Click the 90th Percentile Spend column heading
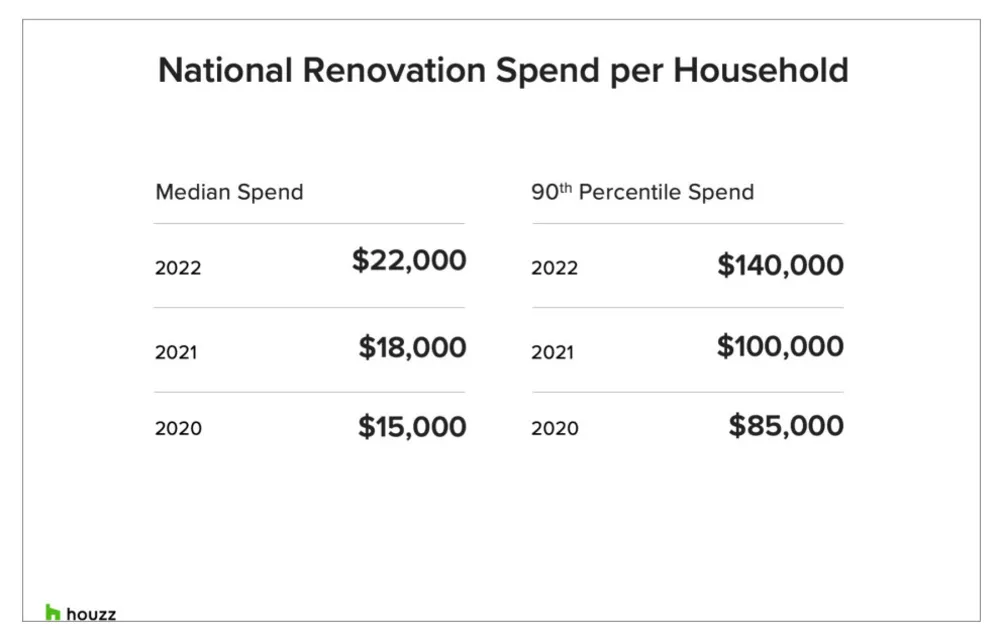 click(642, 192)
